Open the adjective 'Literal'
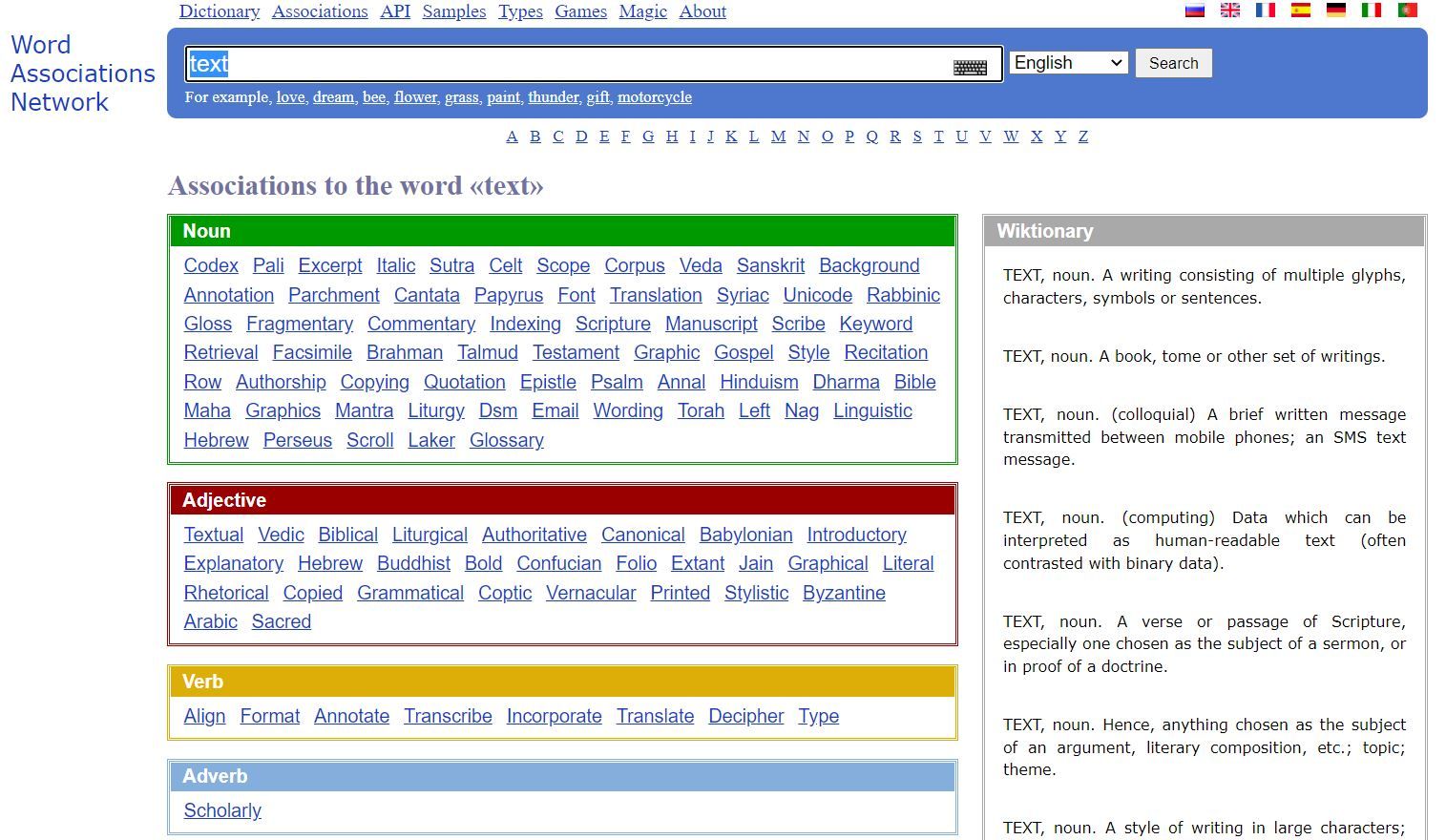 click(x=909, y=563)
